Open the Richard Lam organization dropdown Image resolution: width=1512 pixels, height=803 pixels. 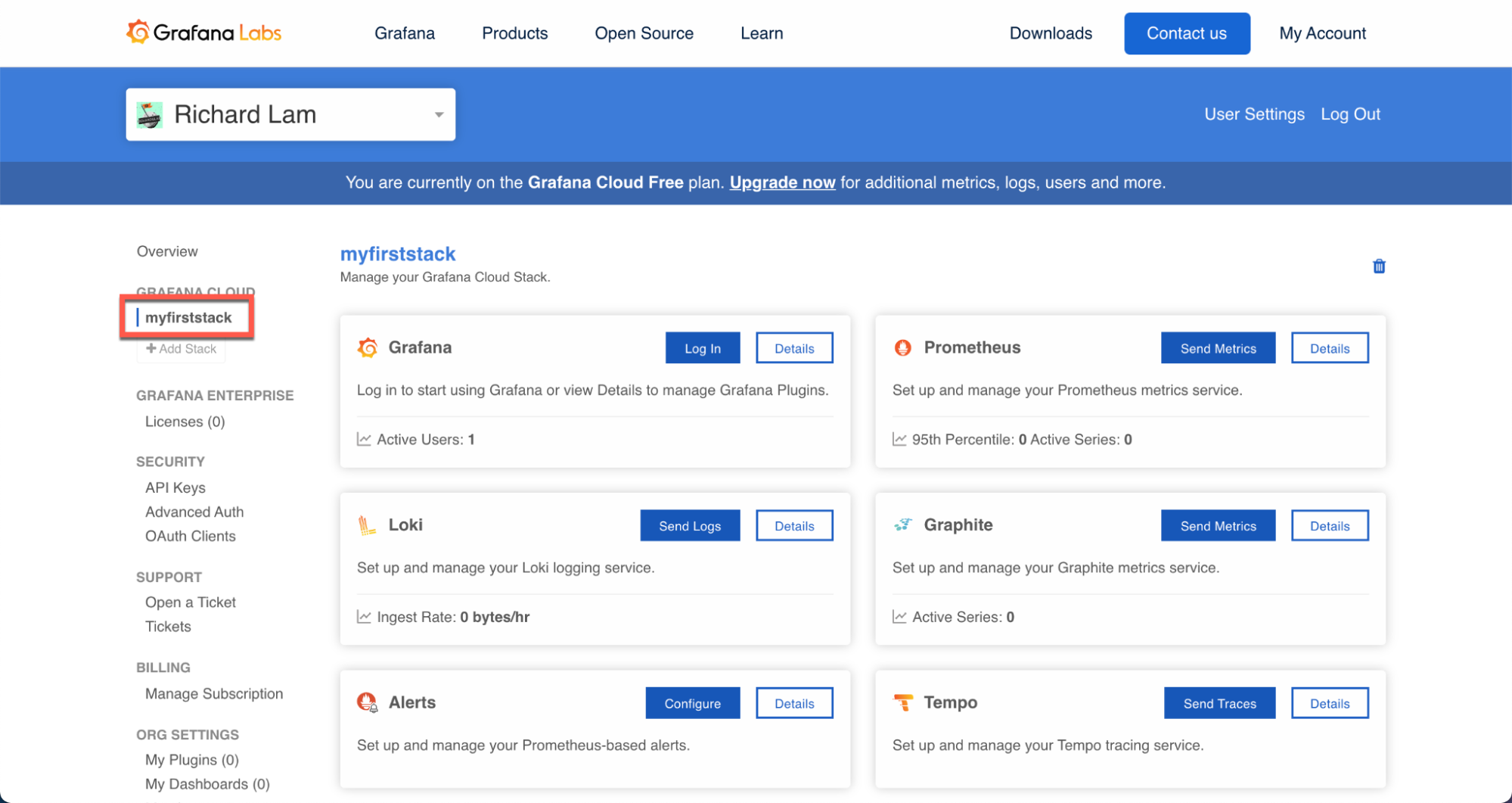coord(438,115)
